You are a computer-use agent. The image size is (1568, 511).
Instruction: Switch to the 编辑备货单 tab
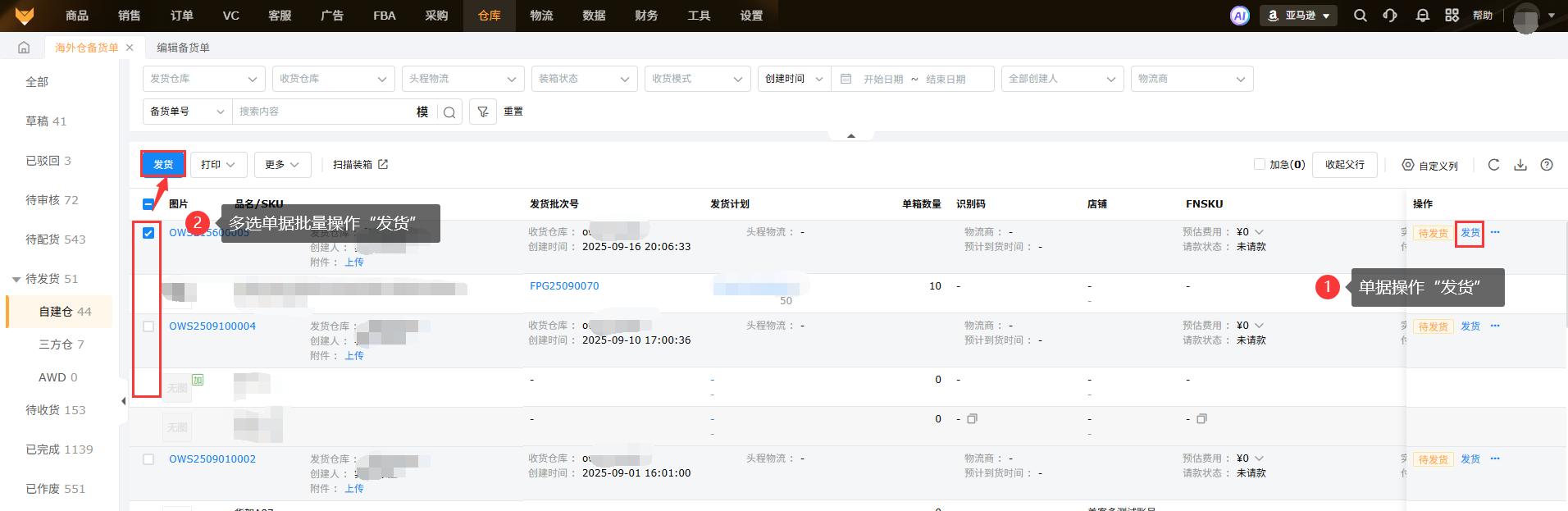click(183, 48)
